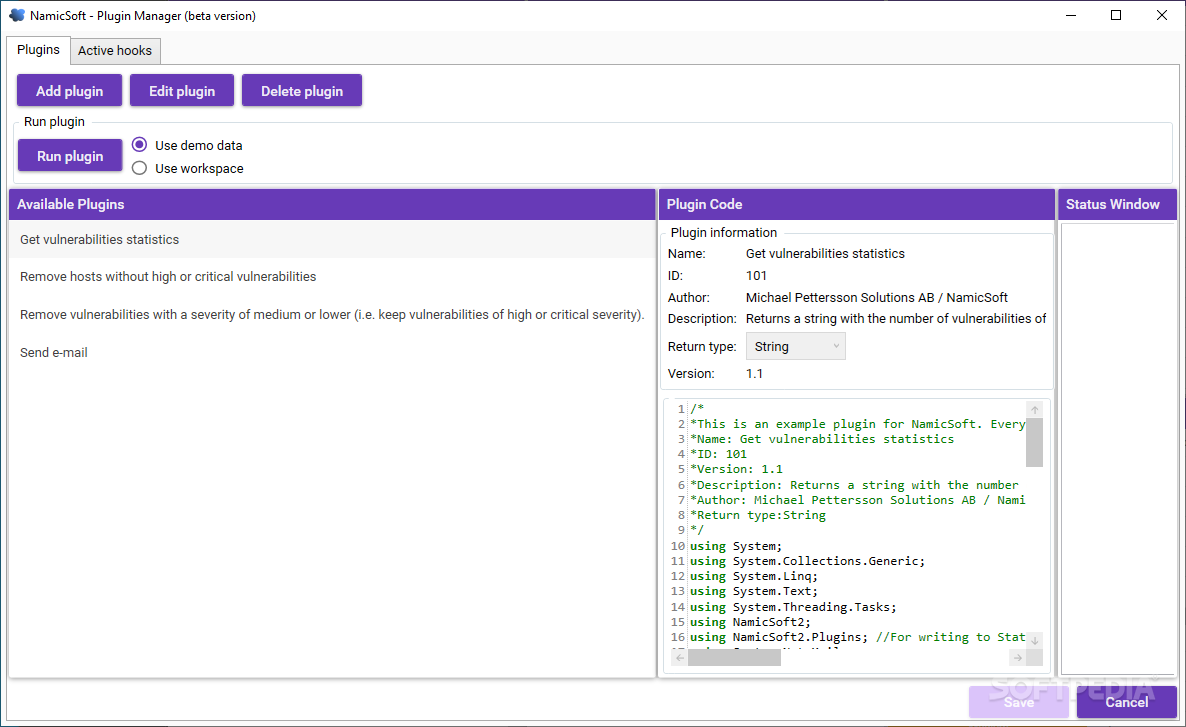Open the Active hooks tab
The width and height of the screenshot is (1186, 727).
click(x=115, y=51)
